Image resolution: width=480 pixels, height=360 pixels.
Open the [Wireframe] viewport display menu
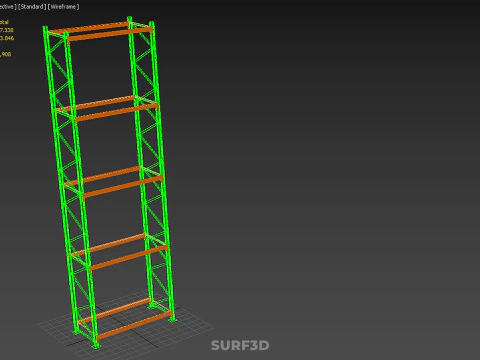(x=64, y=7)
